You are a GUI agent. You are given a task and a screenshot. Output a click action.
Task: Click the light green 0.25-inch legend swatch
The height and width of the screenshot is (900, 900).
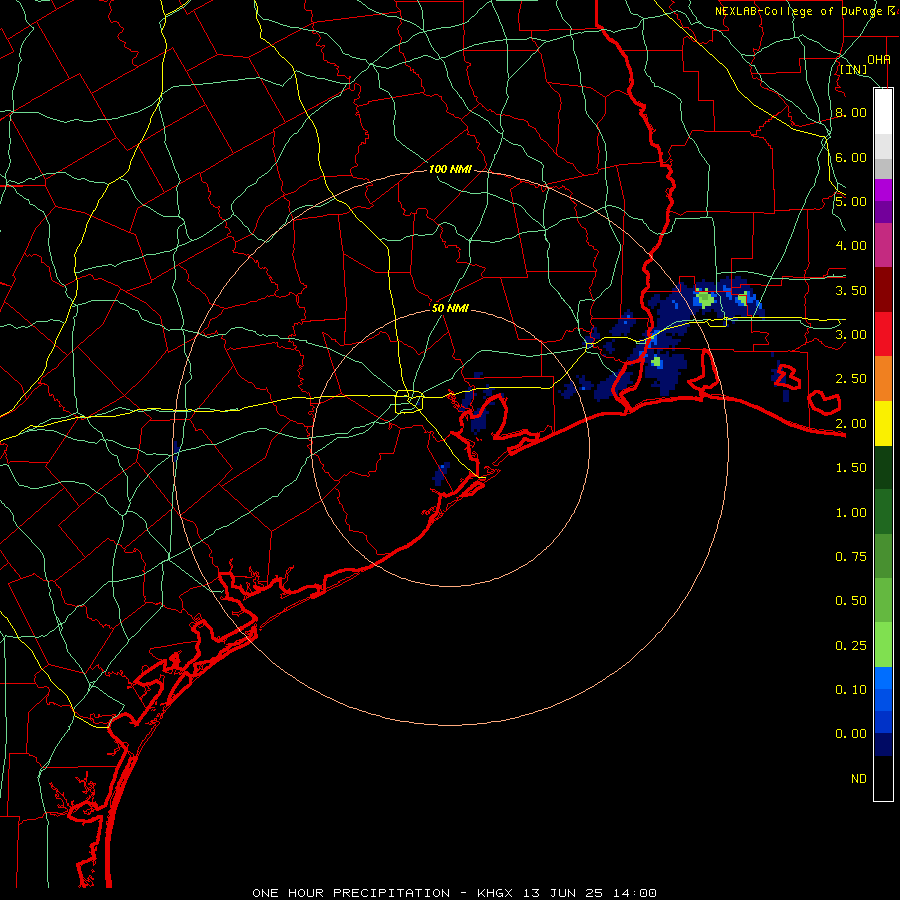point(883,645)
